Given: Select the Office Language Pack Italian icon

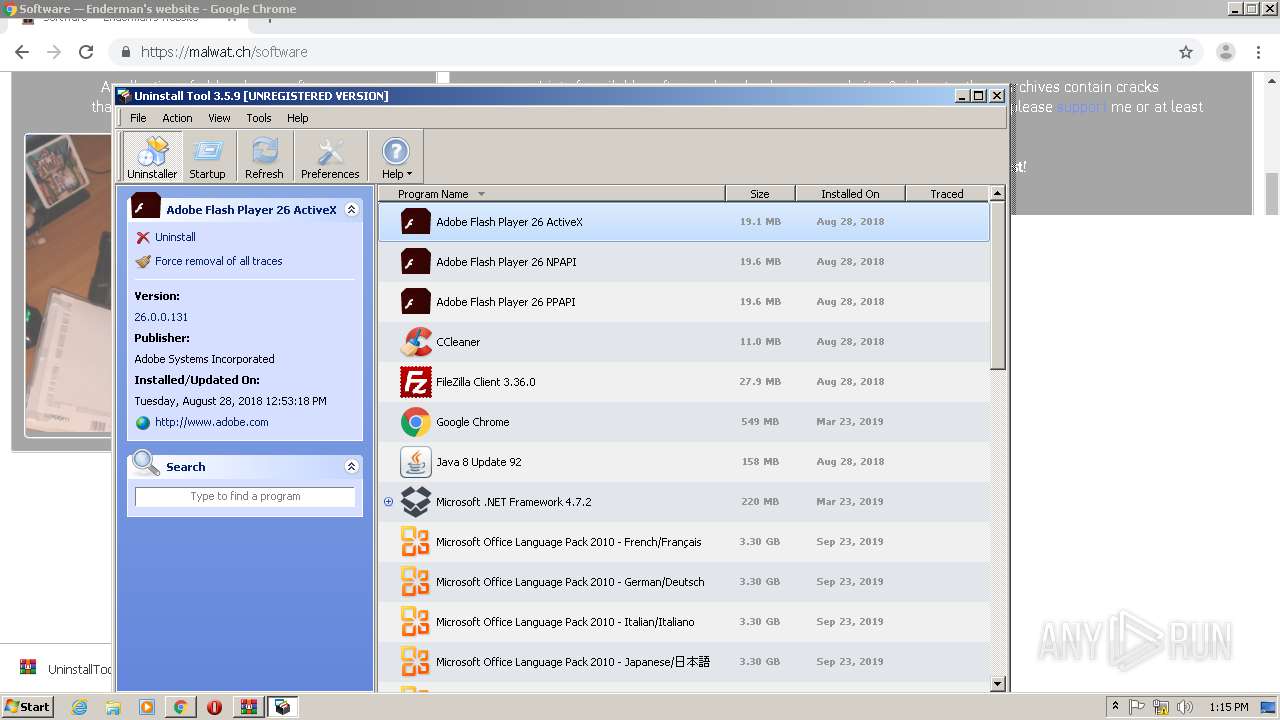Looking at the screenshot, I should pos(415,622).
